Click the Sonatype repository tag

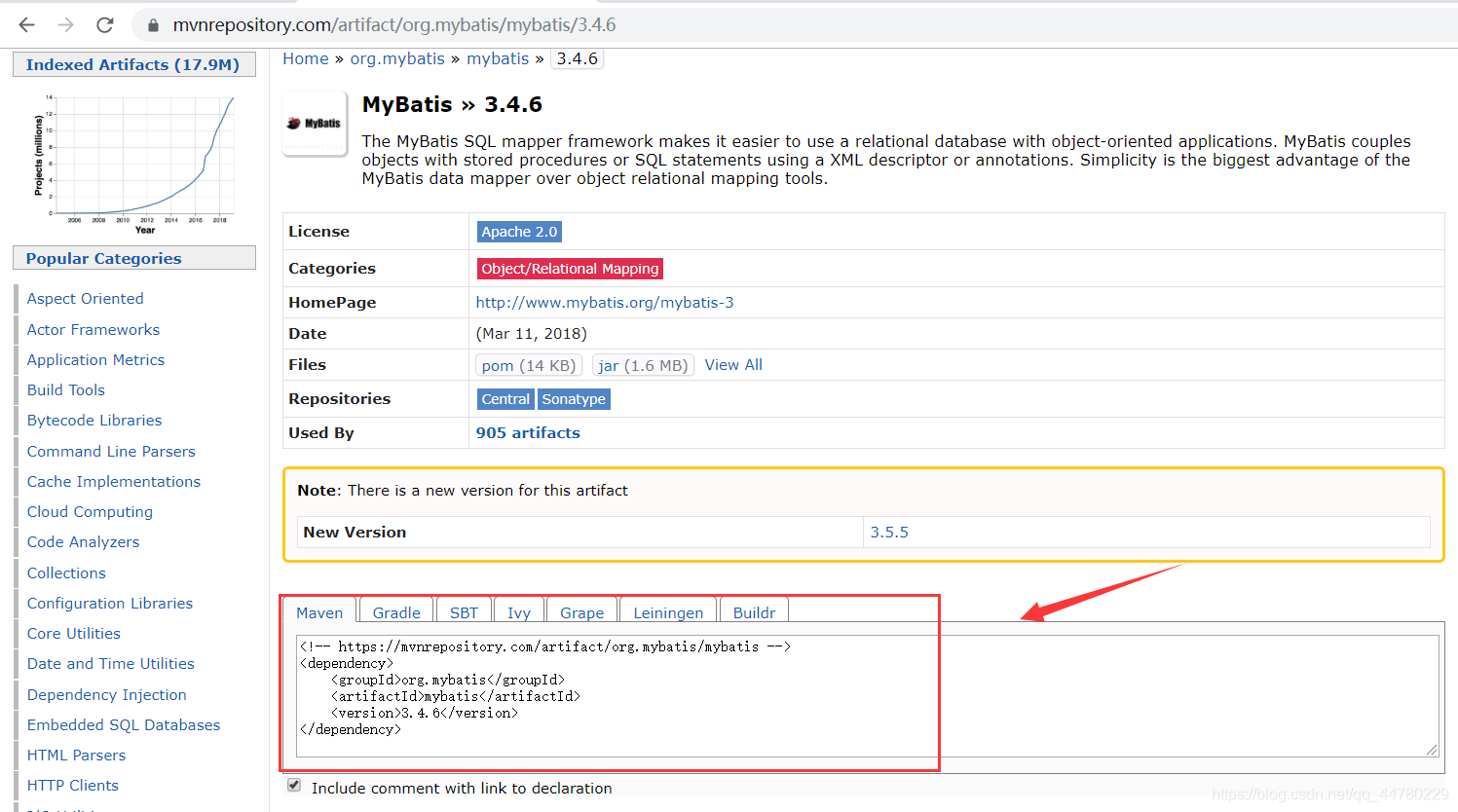click(x=574, y=399)
